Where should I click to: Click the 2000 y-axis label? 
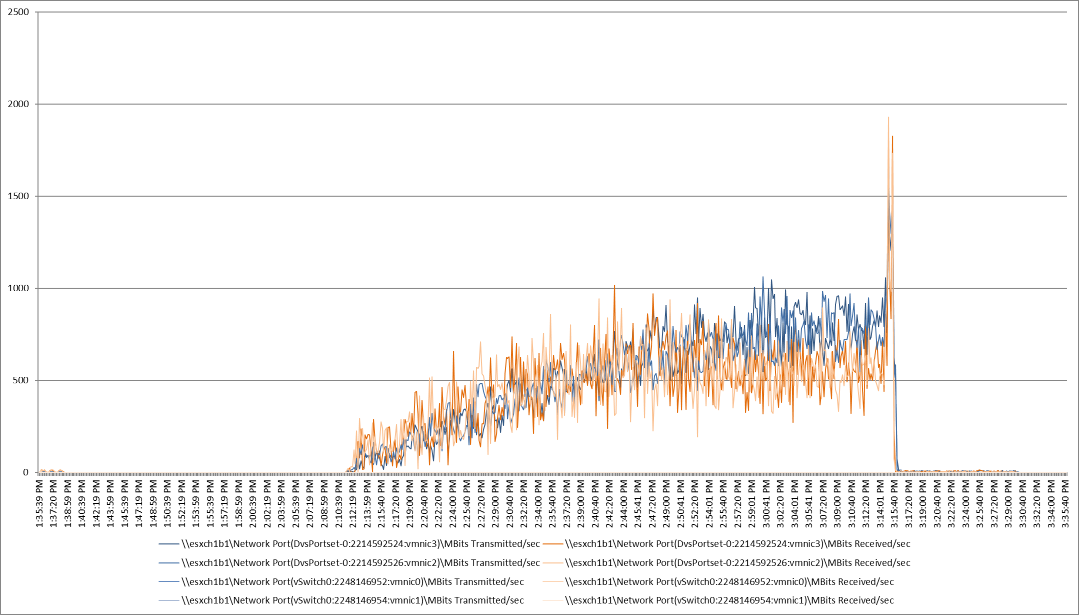coord(19,105)
